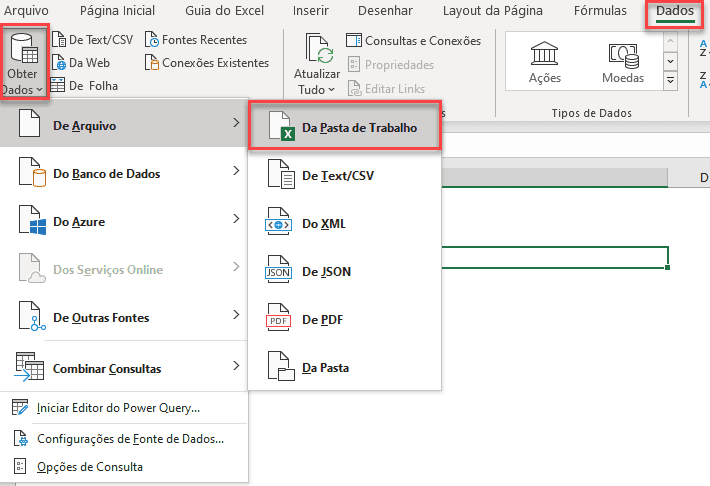Image resolution: width=710 pixels, height=486 pixels.
Task: Click the sort A to Z icon
Action: tap(704, 48)
